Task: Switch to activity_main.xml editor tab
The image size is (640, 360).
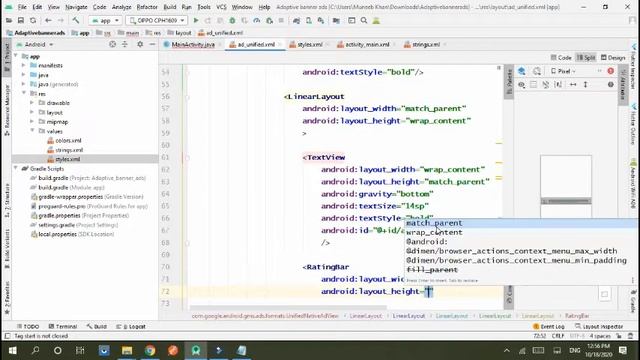Action: click(367, 44)
